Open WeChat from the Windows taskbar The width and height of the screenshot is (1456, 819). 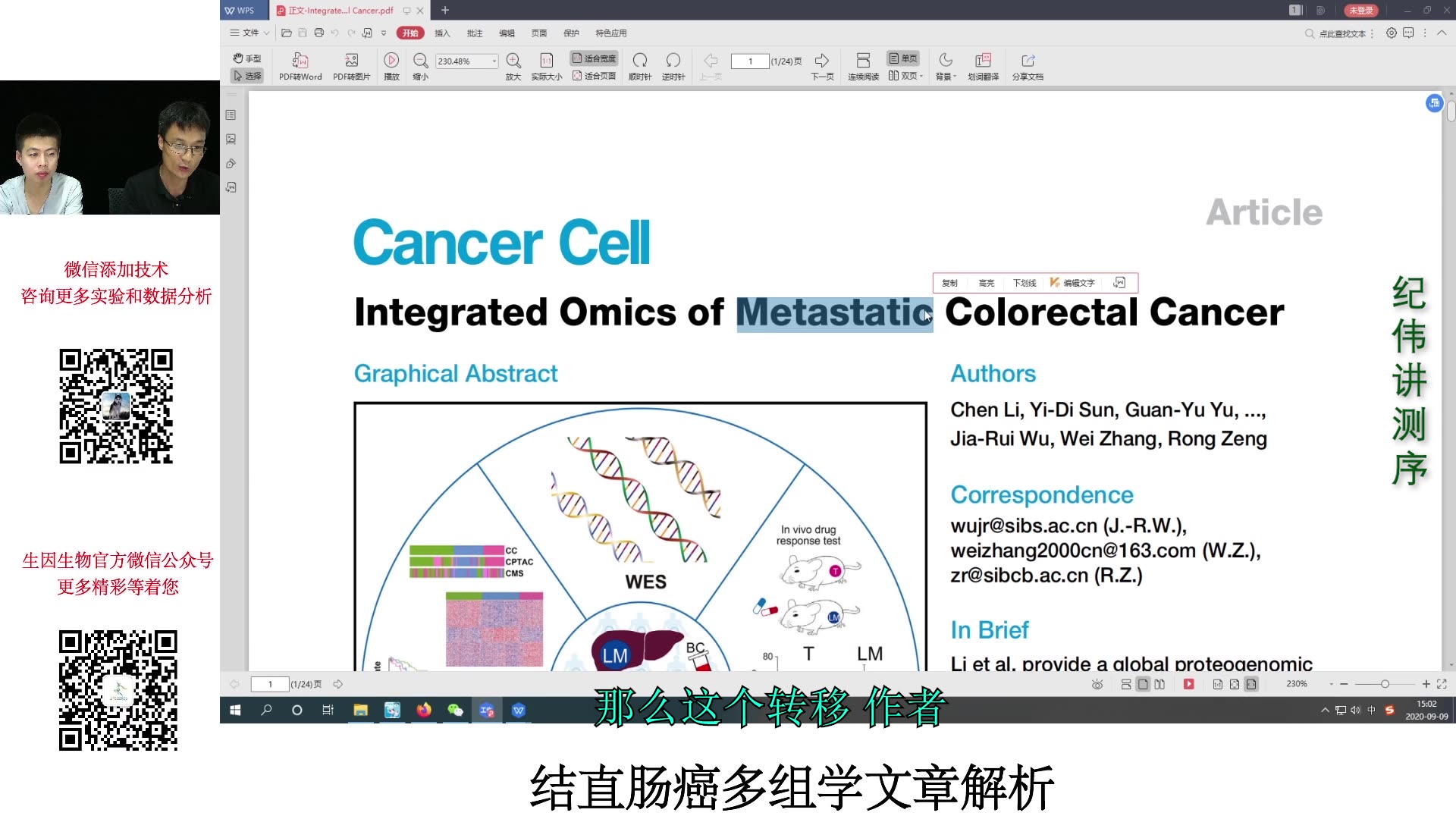[455, 710]
